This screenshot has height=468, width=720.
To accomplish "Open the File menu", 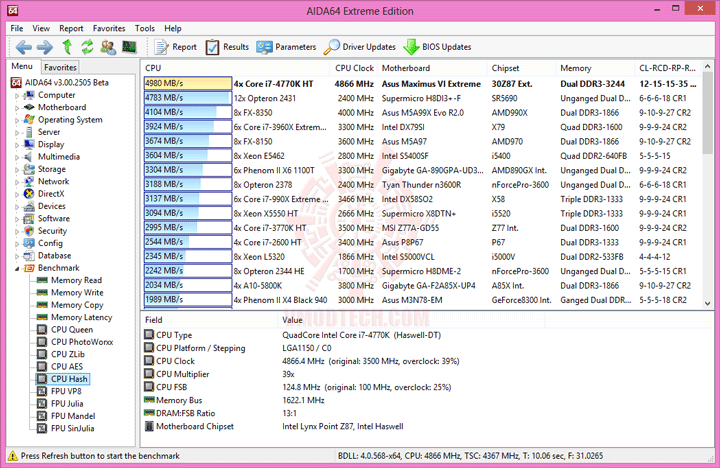I will coord(17,28).
